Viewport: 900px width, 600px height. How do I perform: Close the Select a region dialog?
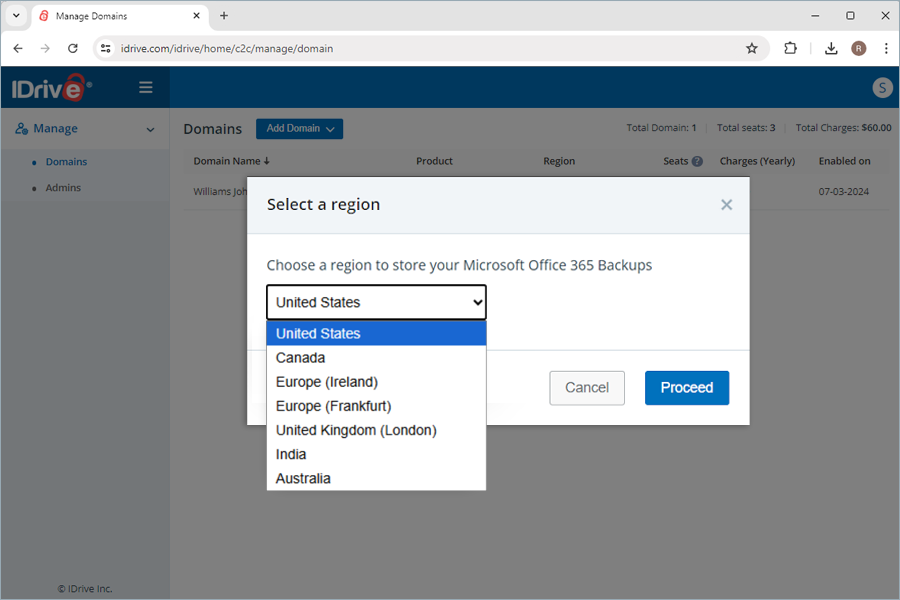pyautogui.click(x=726, y=205)
